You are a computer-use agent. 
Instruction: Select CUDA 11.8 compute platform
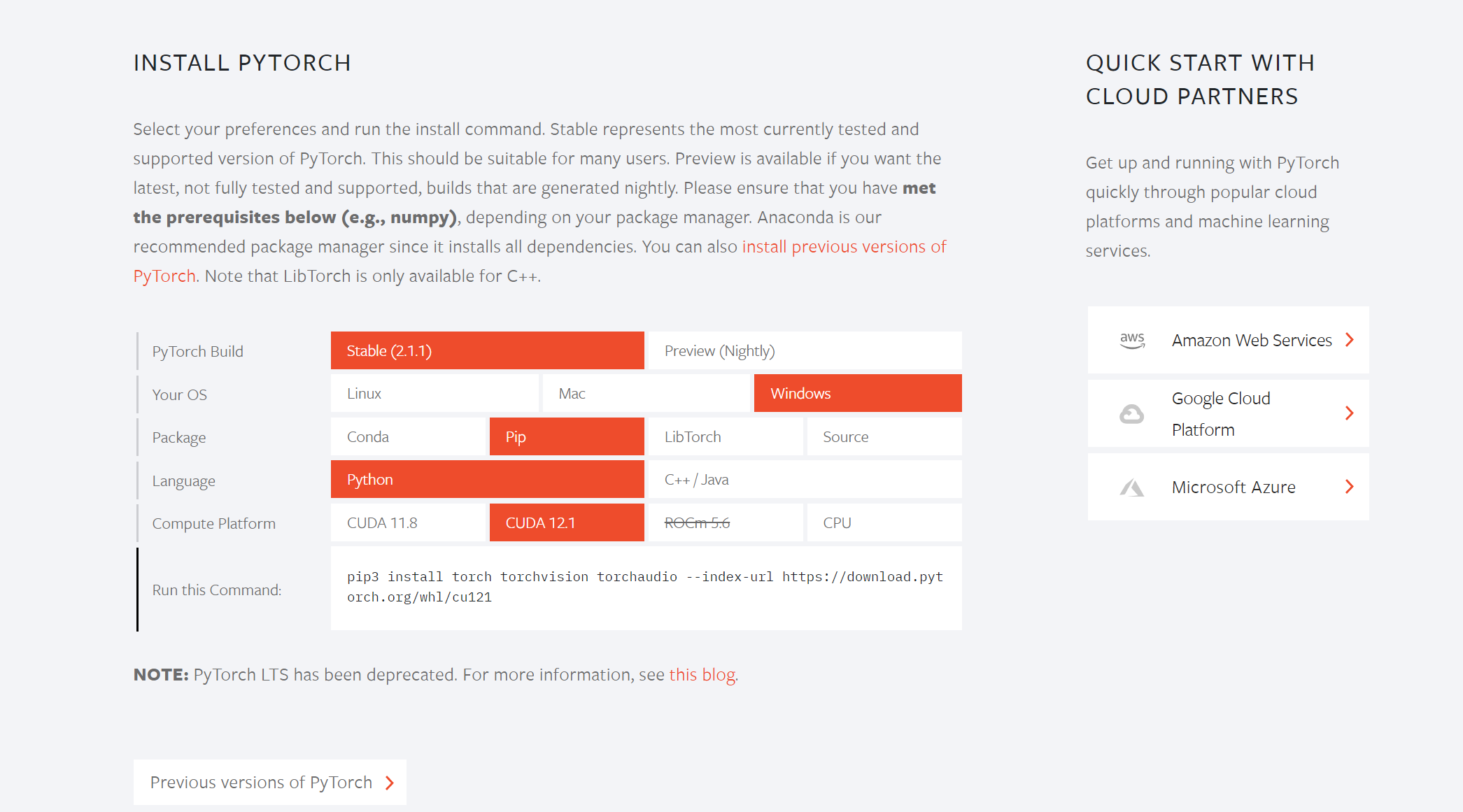(x=408, y=522)
